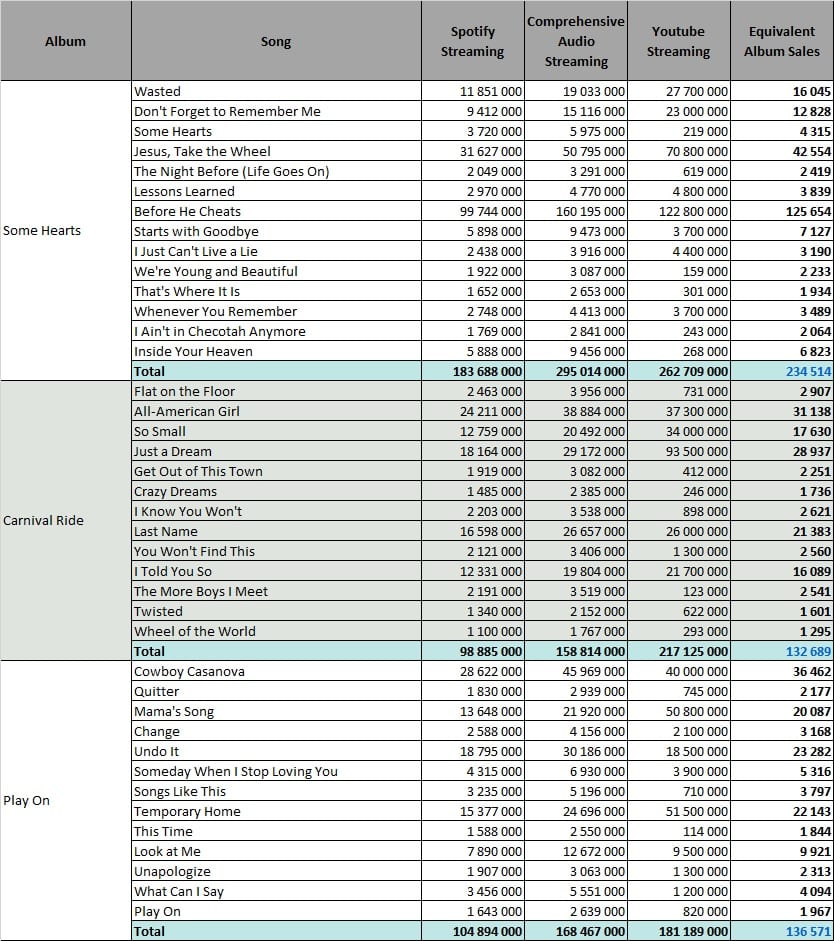Select Spotify value 28 622 000

click(473, 671)
